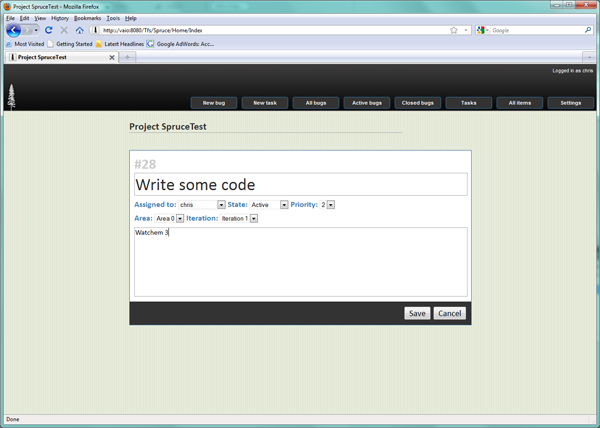
Task: Bookmark this page with the star icon
Action: click(x=454, y=30)
